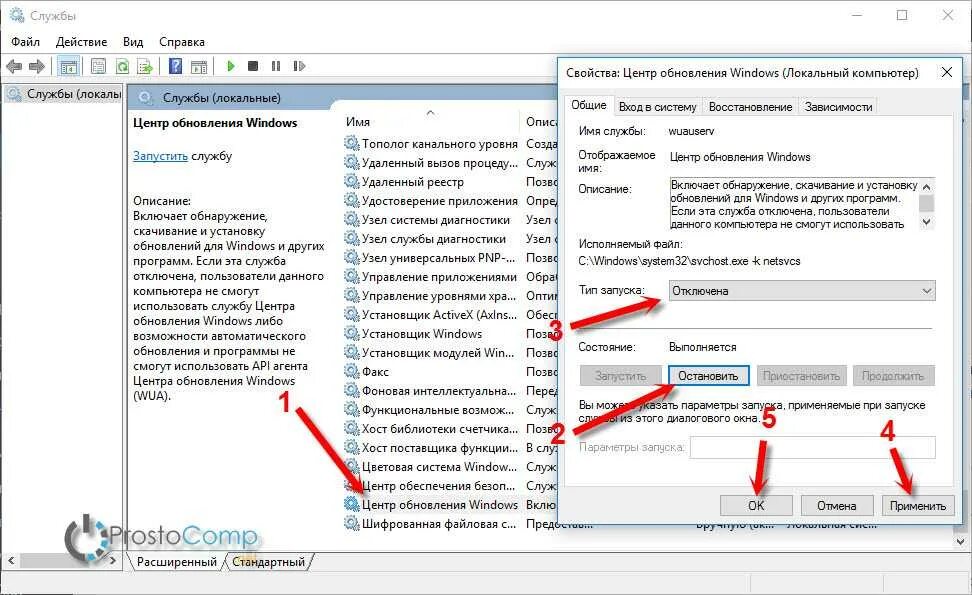Image resolution: width=972 pixels, height=595 pixels.
Task: Confirm the dialog with OK
Action: pyautogui.click(x=756, y=505)
